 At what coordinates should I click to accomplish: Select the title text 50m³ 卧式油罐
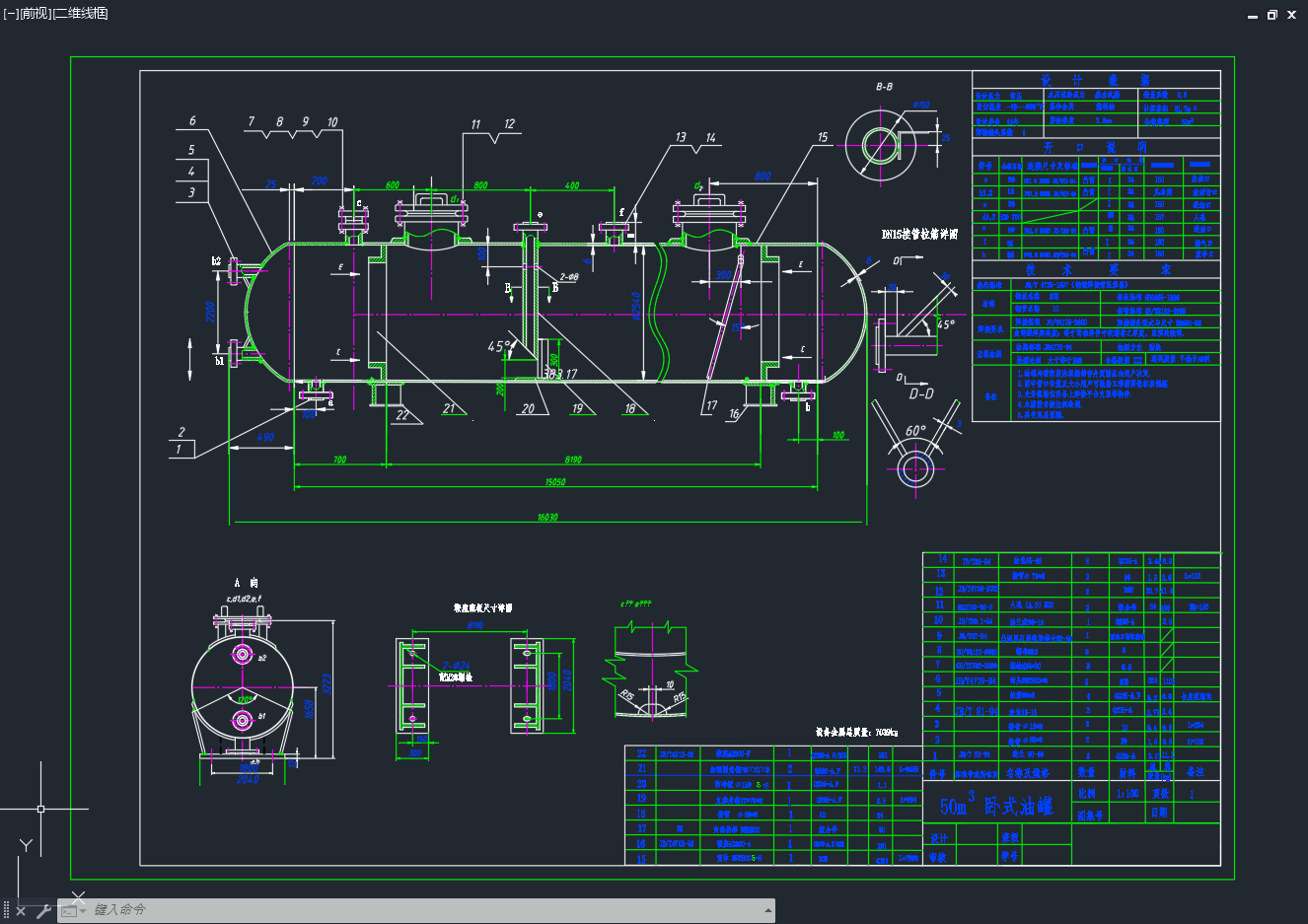point(996,805)
